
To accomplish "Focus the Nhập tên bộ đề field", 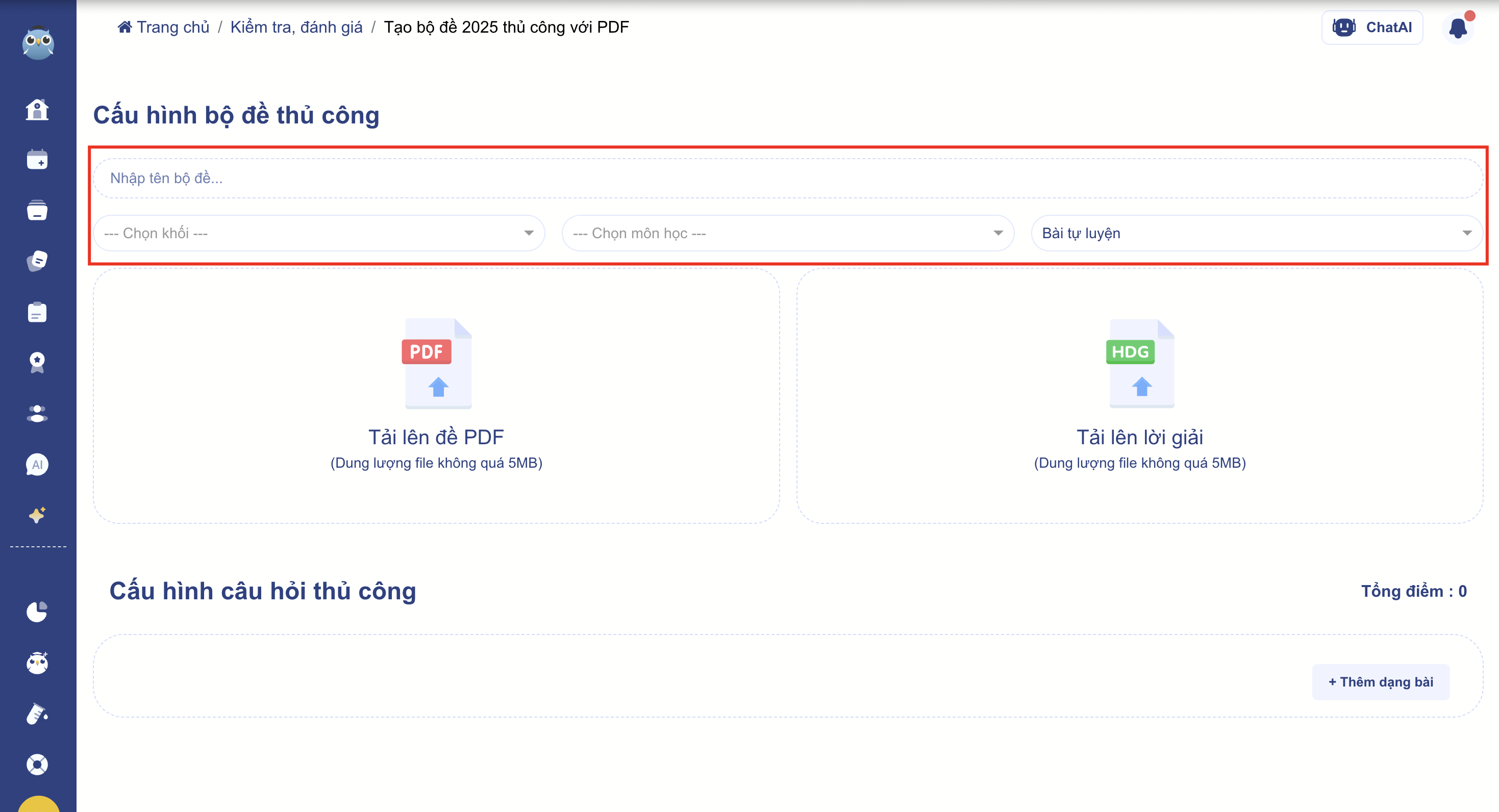I will click(x=787, y=178).
